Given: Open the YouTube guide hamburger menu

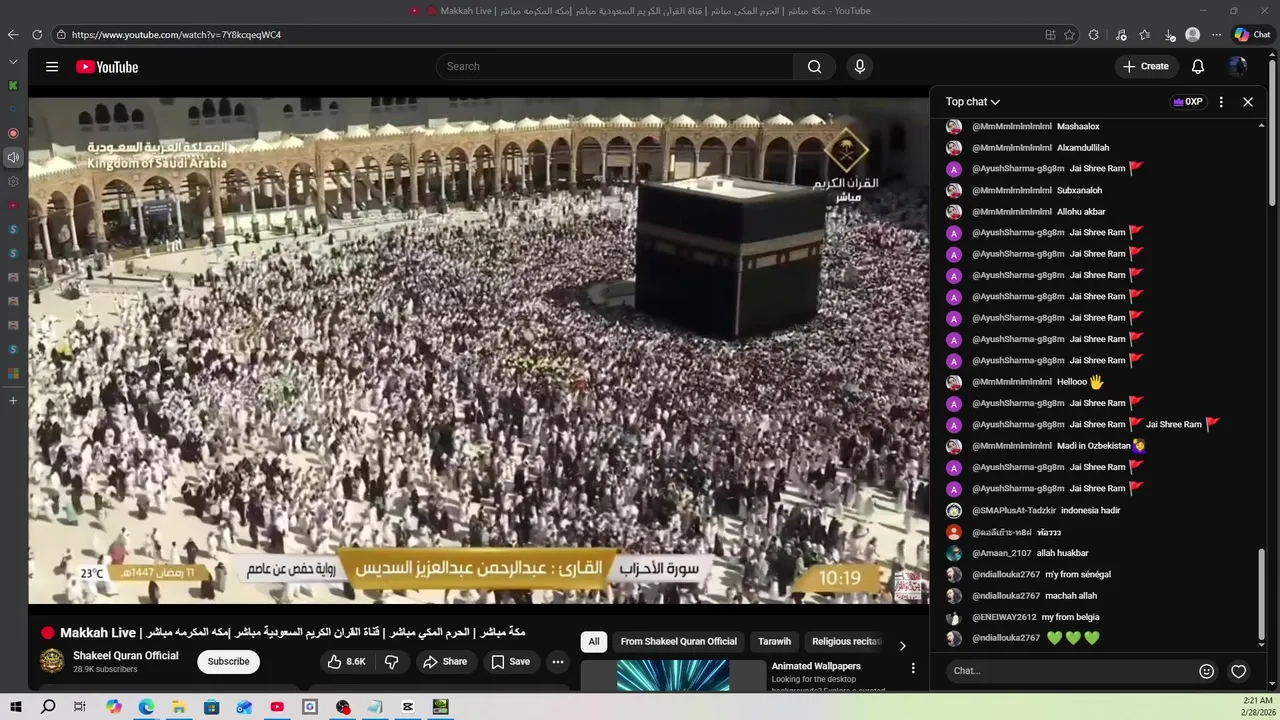Looking at the screenshot, I should point(52,67).
